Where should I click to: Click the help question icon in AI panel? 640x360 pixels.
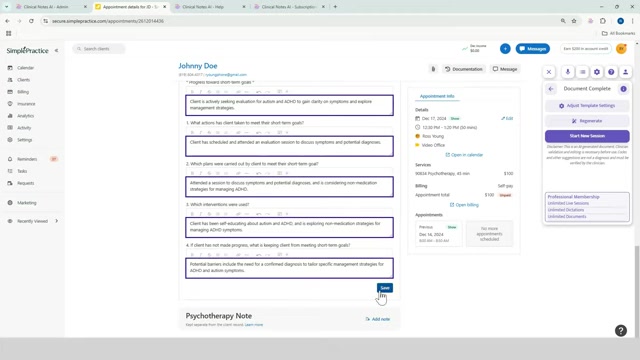click(x=611, y=72)
